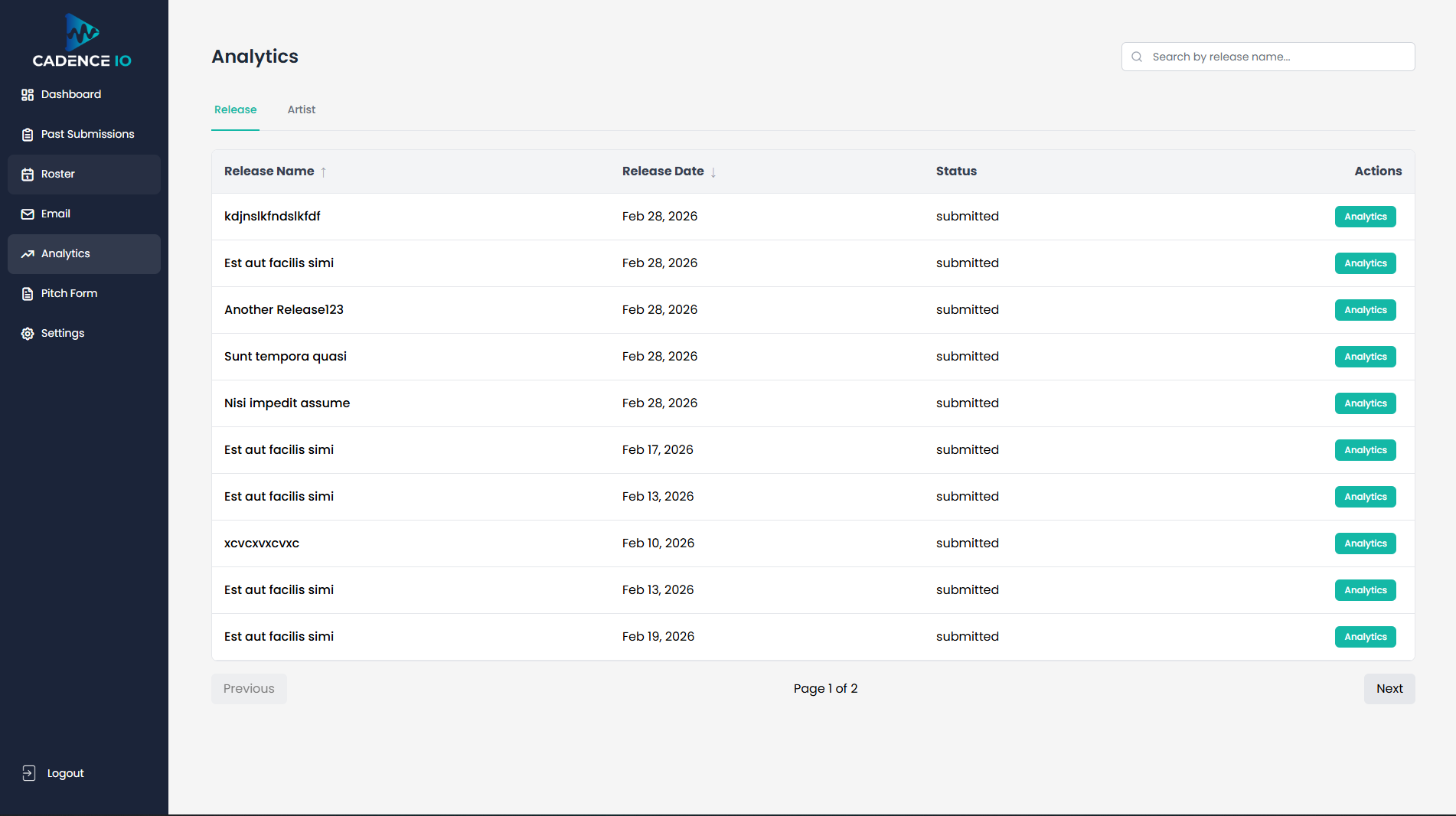The width and height of the screenshot is (1456, 816).
Task: Click the Status column header
Action: pos(956,171)
